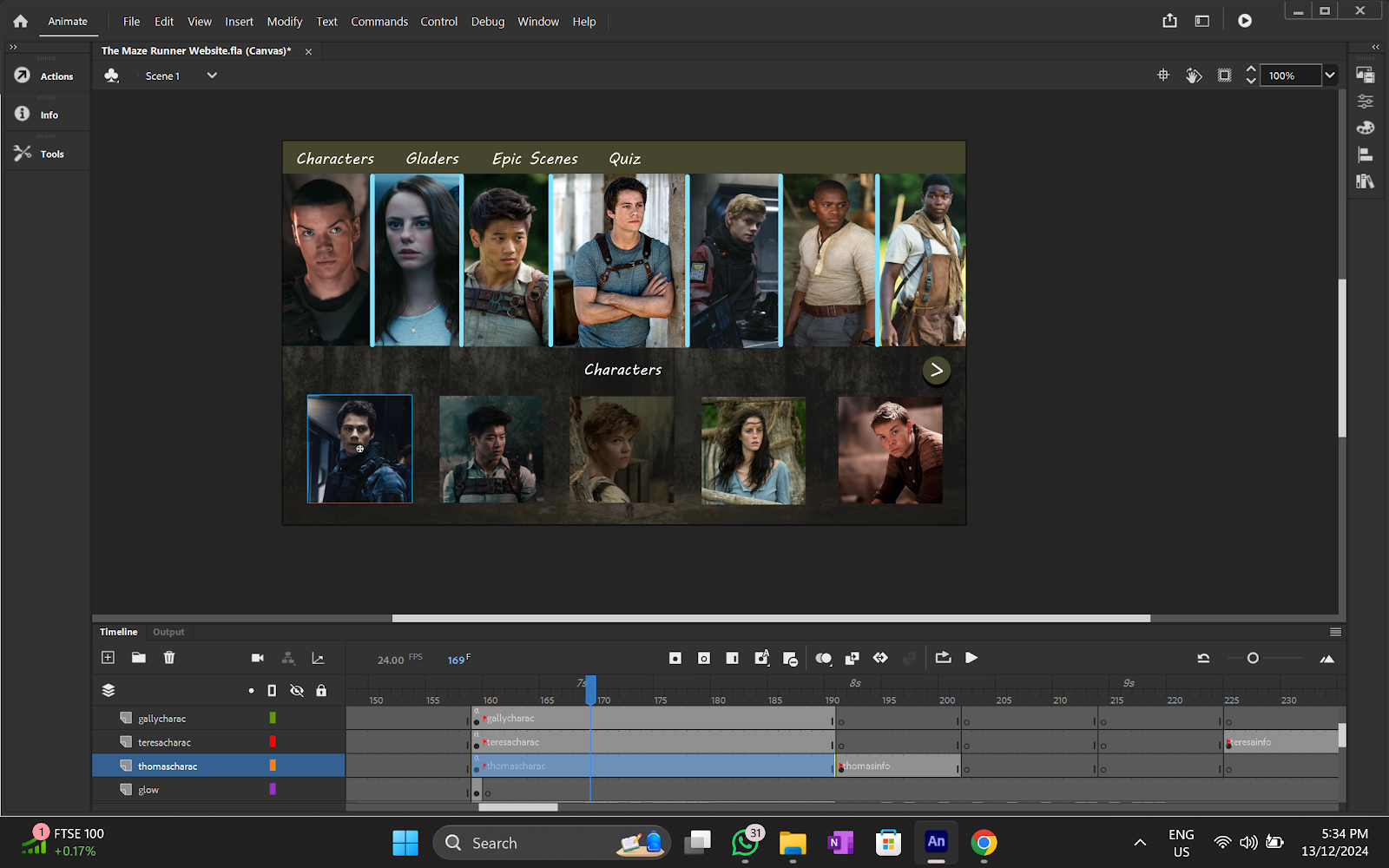Image resolution: width=1389 pixels, height=868 pixels.
Task: Open the Control menu
Action: [439, 22]
